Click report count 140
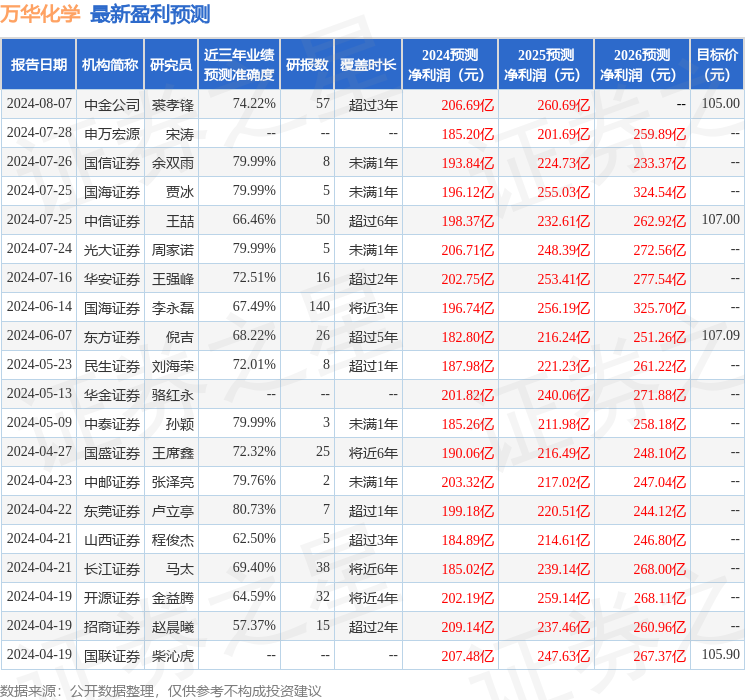 319,307
